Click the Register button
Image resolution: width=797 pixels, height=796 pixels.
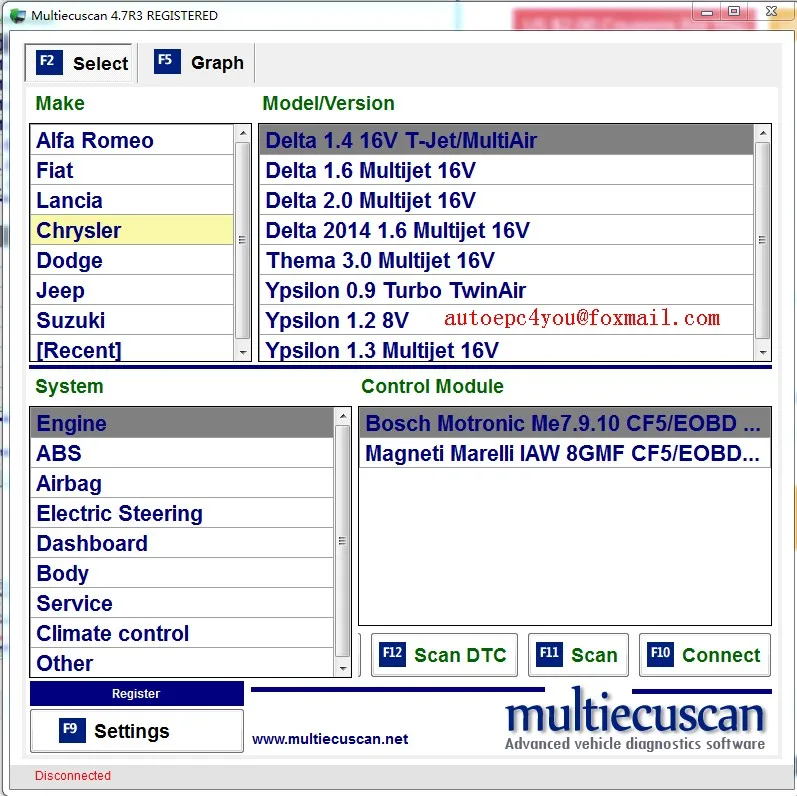point(137,693)
